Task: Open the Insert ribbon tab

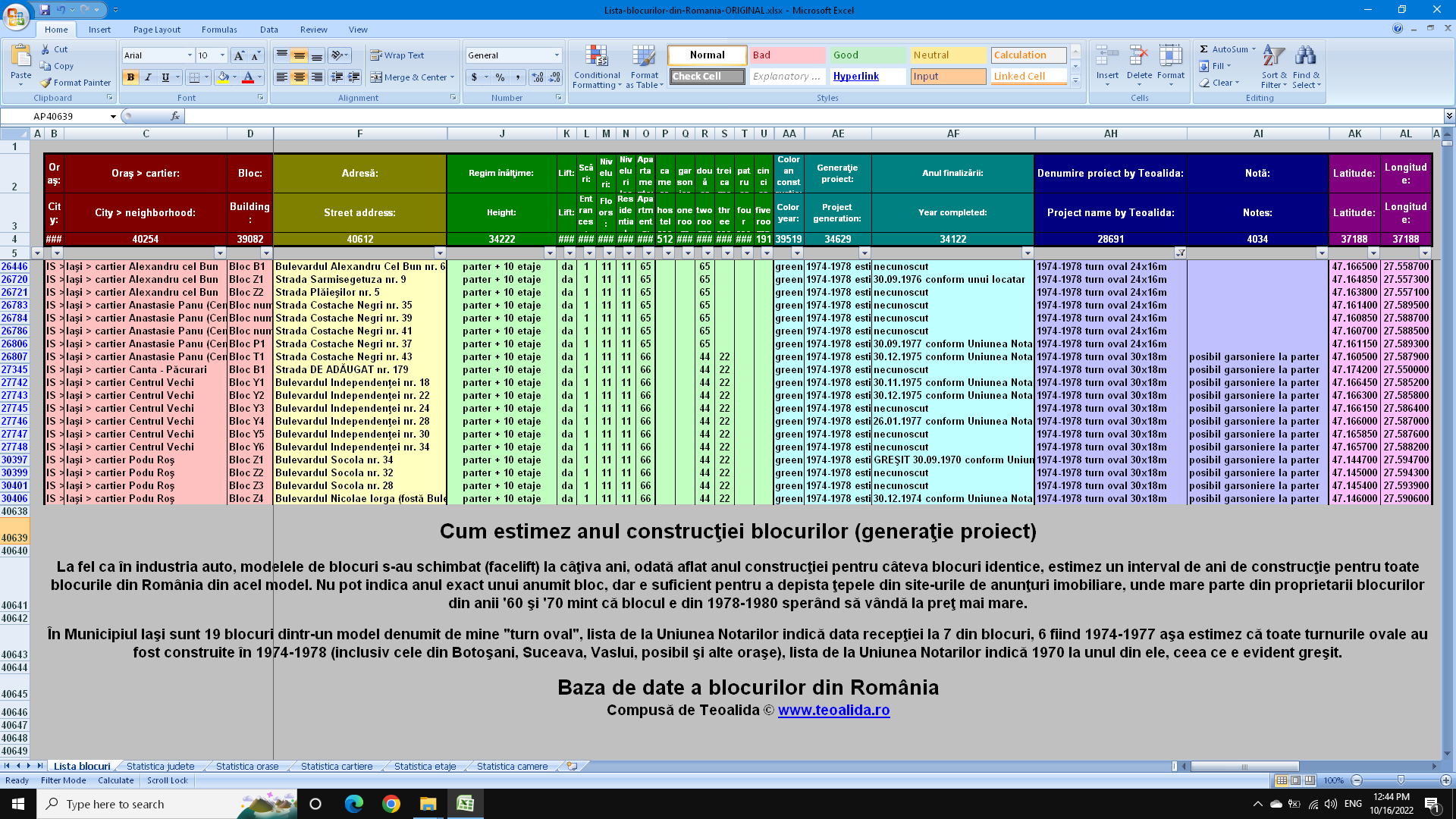Action: [x=99, y=30]
